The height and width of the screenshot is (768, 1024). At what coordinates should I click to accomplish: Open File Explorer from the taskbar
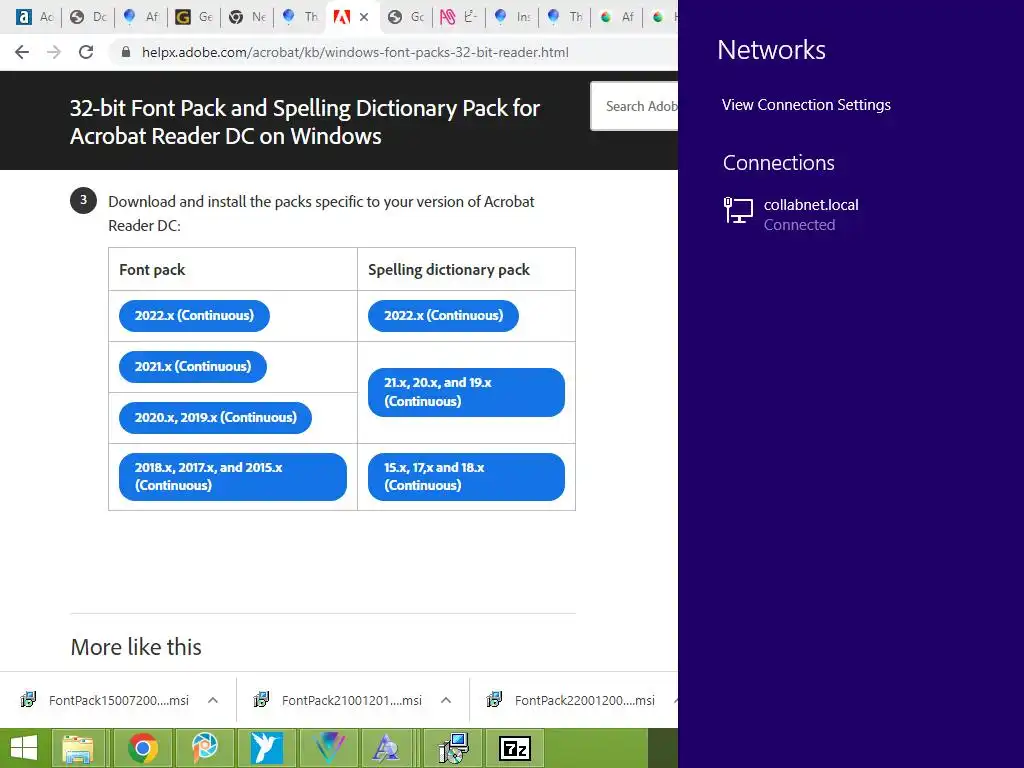(x=78, y=748)
